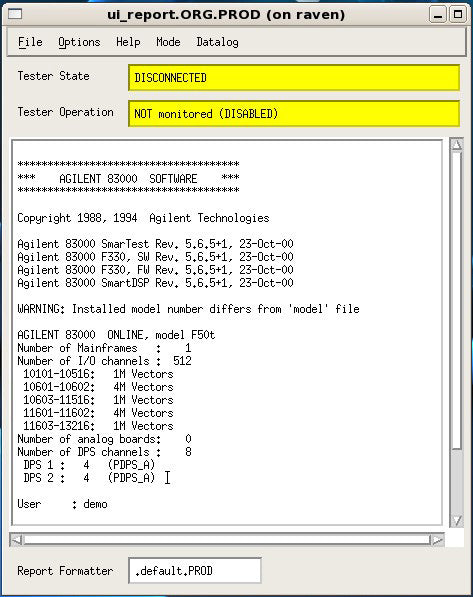Click the Report Formatter .default.PROD field

[195, 570]
